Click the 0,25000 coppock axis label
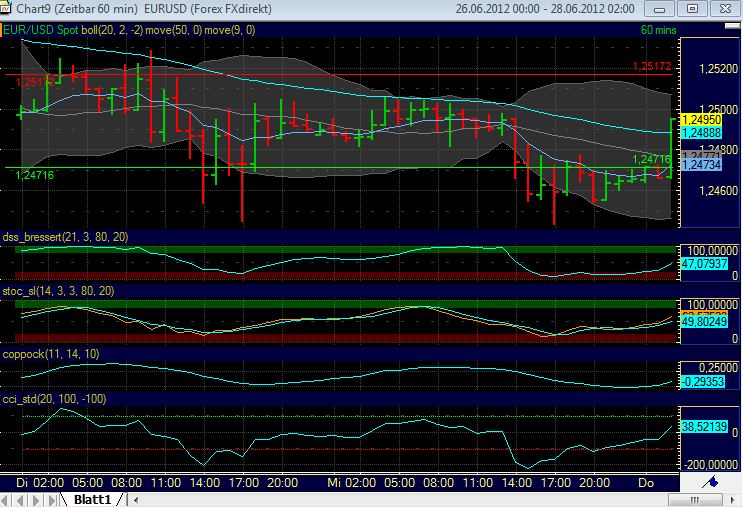 718,368
